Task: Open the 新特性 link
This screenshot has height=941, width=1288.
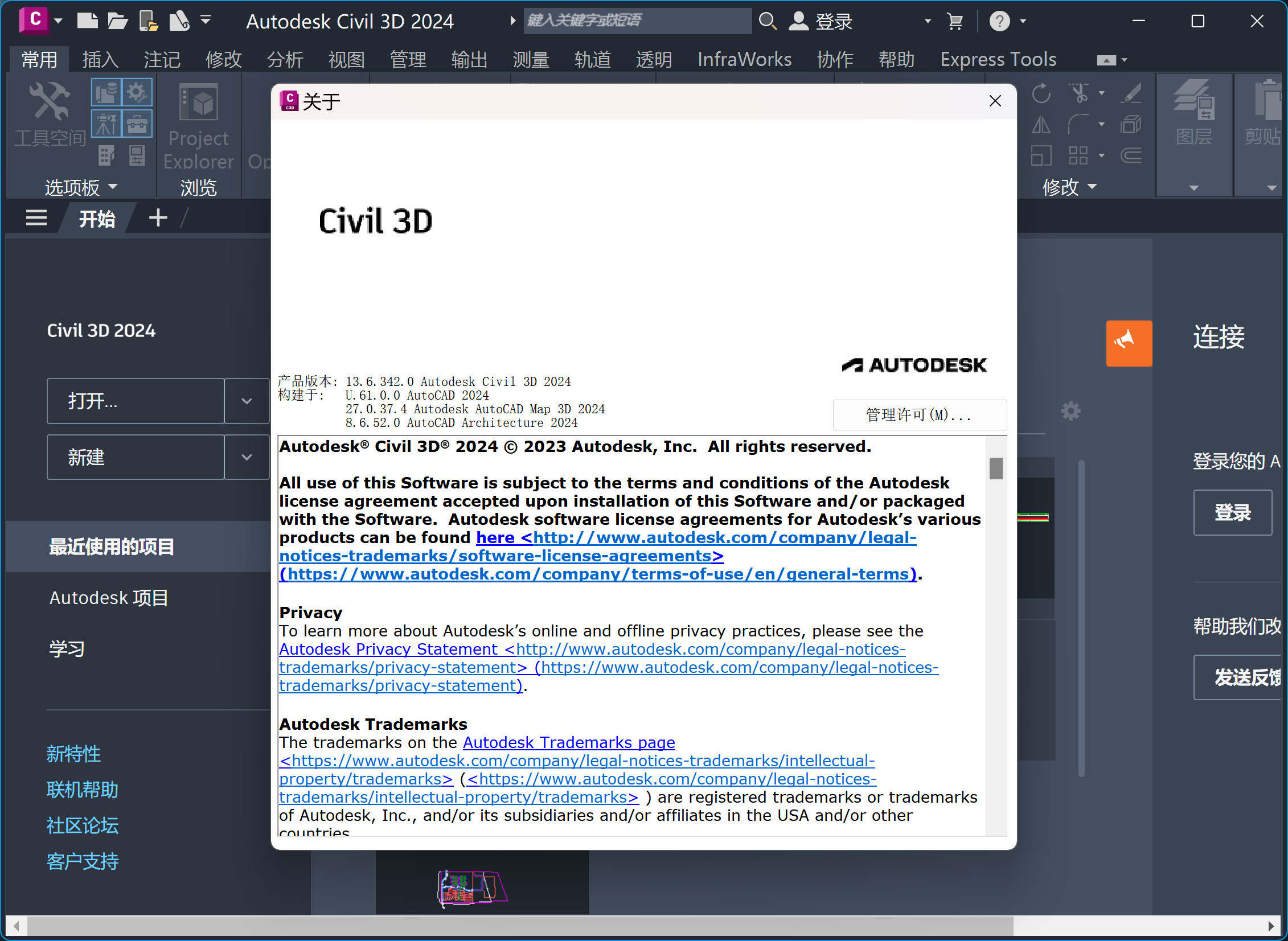Action: click(x=73, y=754)
